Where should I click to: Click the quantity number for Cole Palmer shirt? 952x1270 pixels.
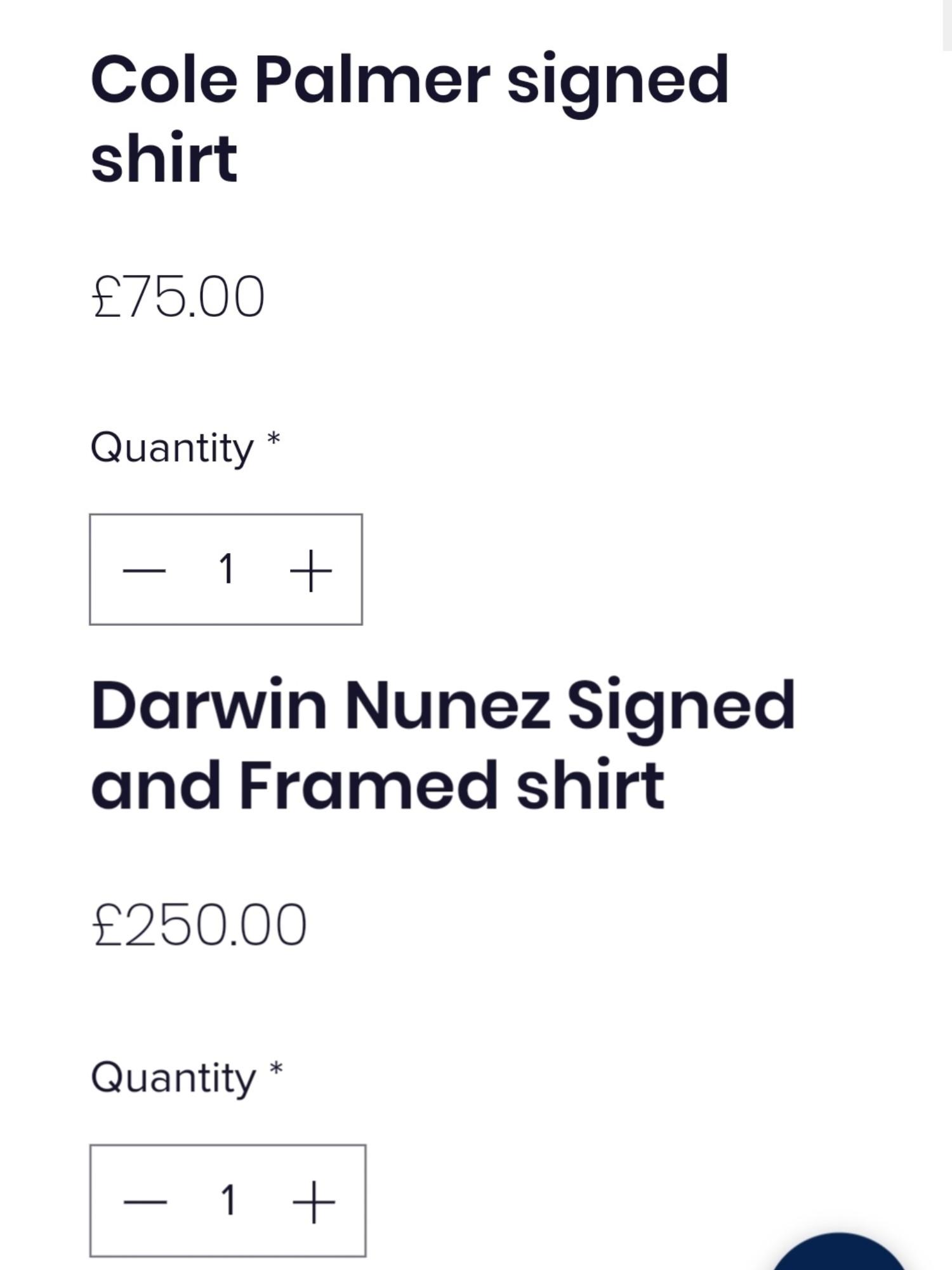pos(227,569)
